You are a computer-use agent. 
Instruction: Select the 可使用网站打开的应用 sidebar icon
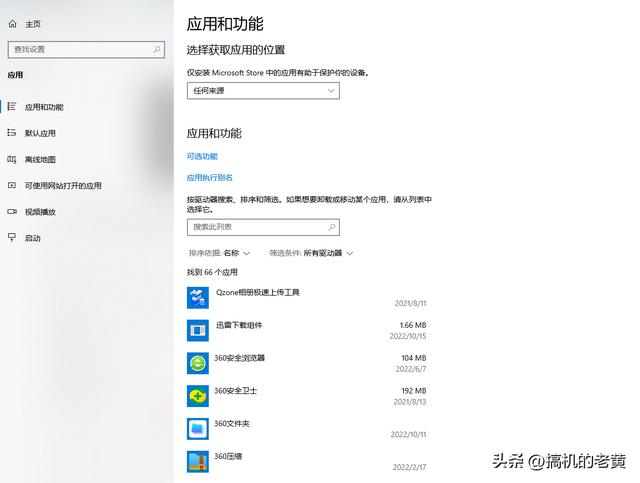12,185
